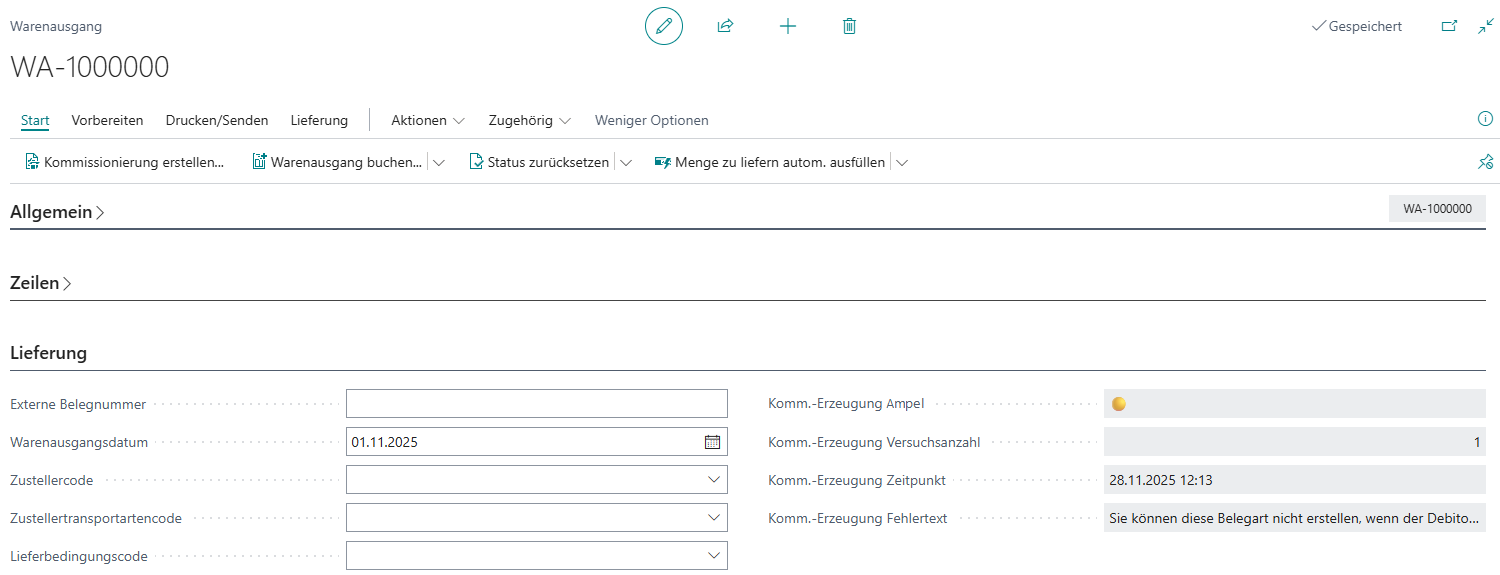
Task: Click the Gespeichert status indicator
Action: coord(1357,27)
